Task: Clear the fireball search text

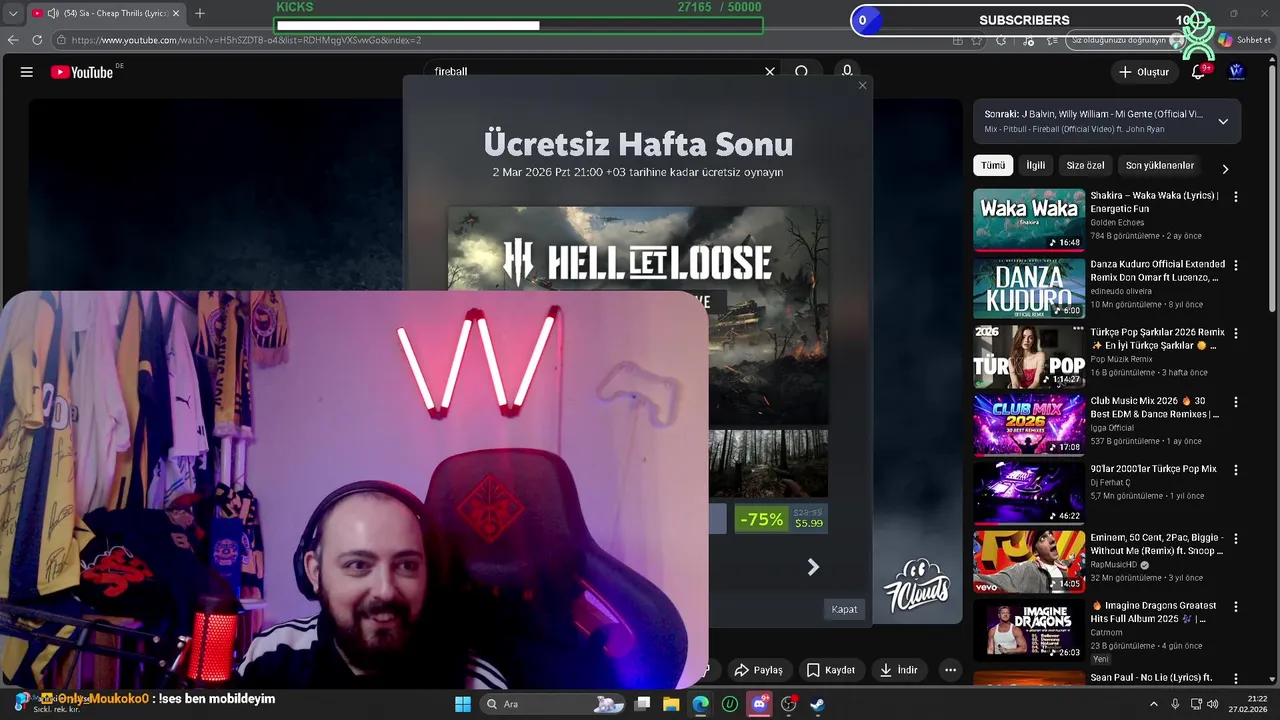Action: point(770,72)
